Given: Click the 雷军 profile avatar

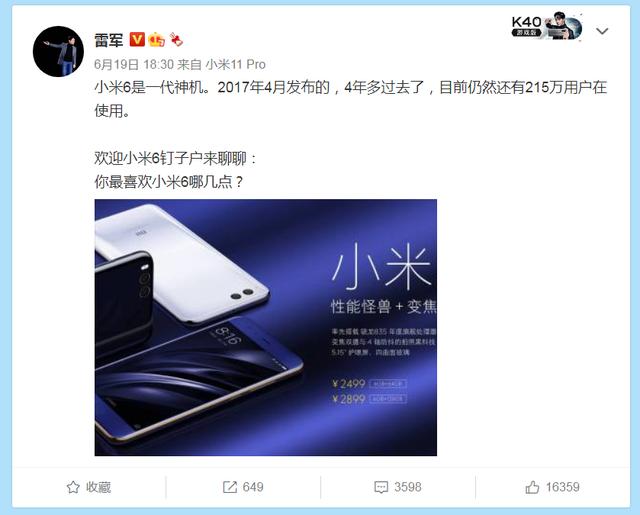Looking at the screenshot, I should click(58, 51).
